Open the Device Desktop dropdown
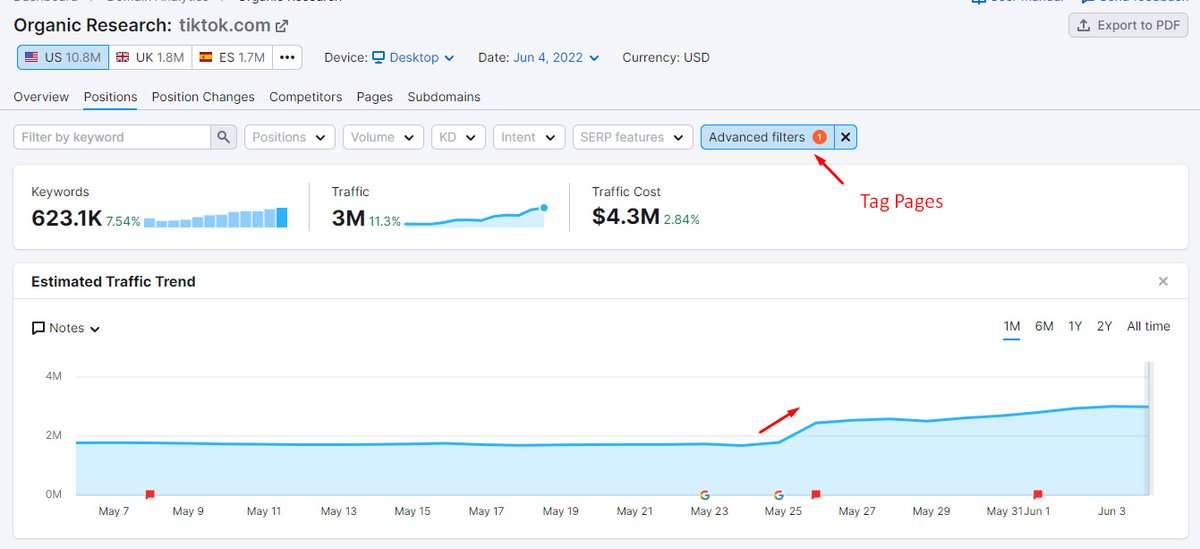 coord(413,58)
